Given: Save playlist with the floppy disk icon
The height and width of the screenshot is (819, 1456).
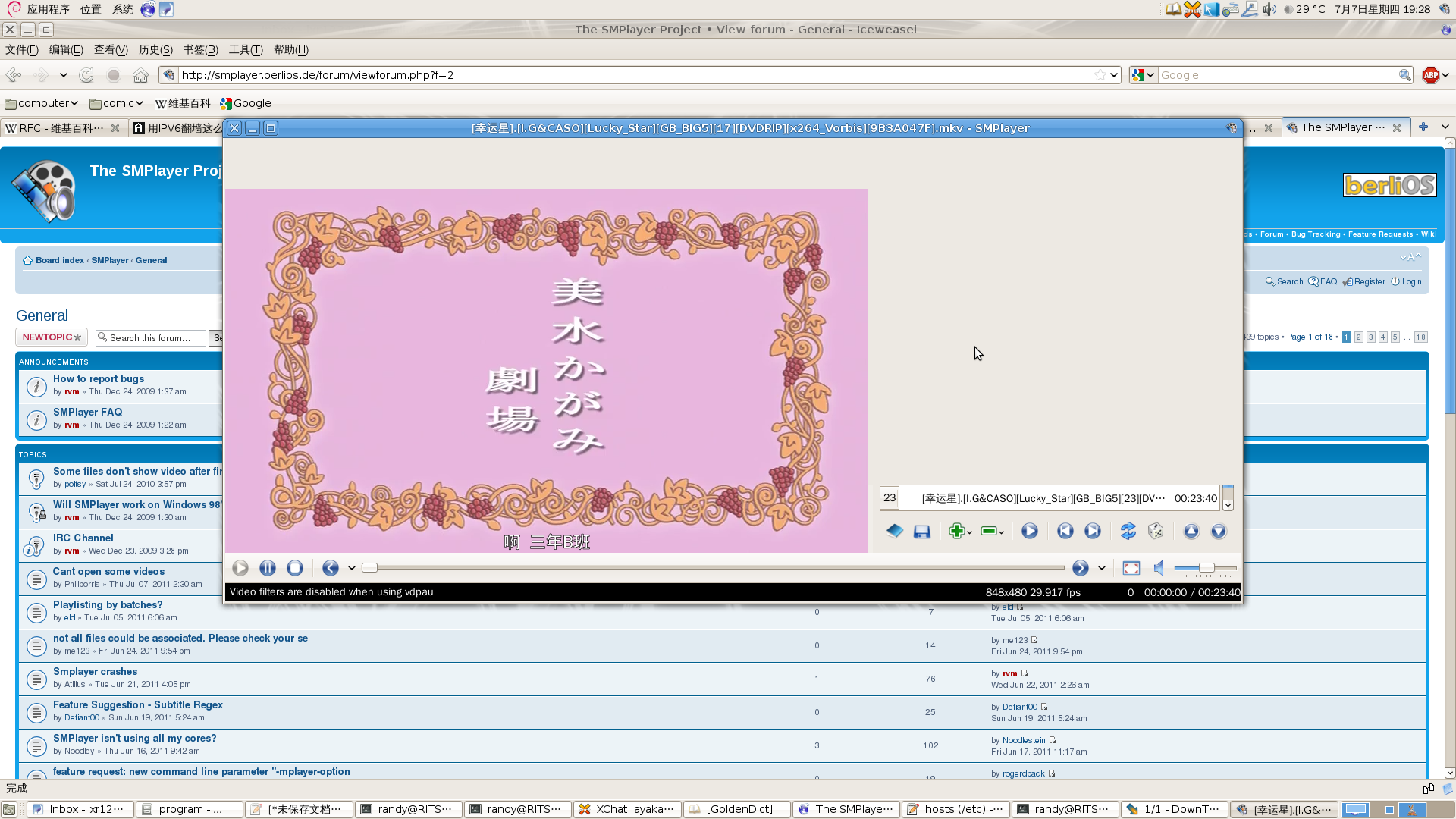Looking at the screenshot, I should coord(922,532).
